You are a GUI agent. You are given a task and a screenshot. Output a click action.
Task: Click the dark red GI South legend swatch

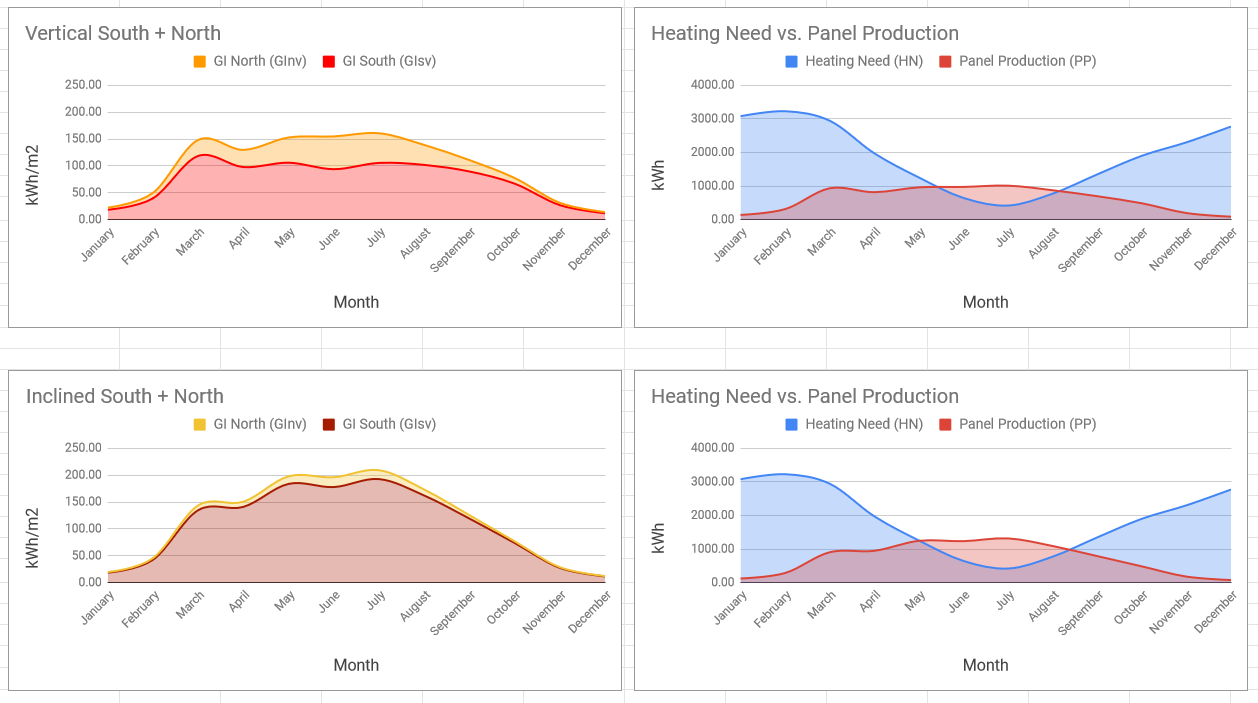pyautogui.click(x=329, y=424)
